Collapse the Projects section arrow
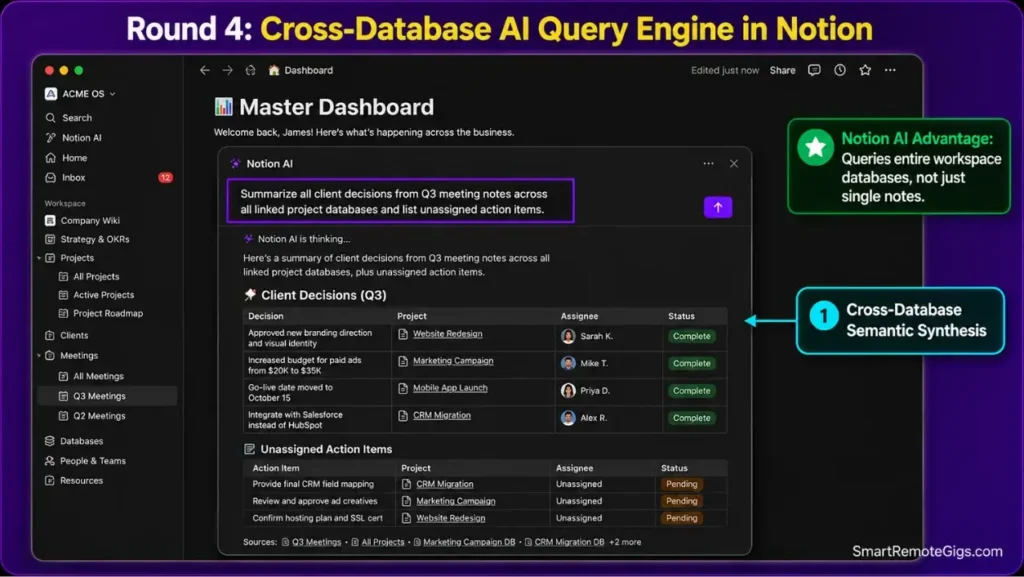The image size is (1024, 577). [39, 258]
